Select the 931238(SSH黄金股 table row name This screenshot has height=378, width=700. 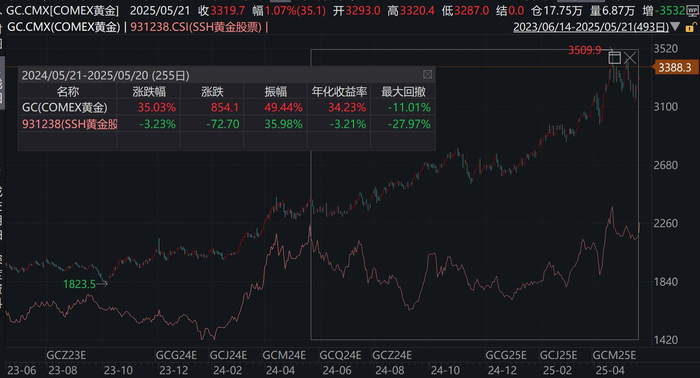(70, 124)
